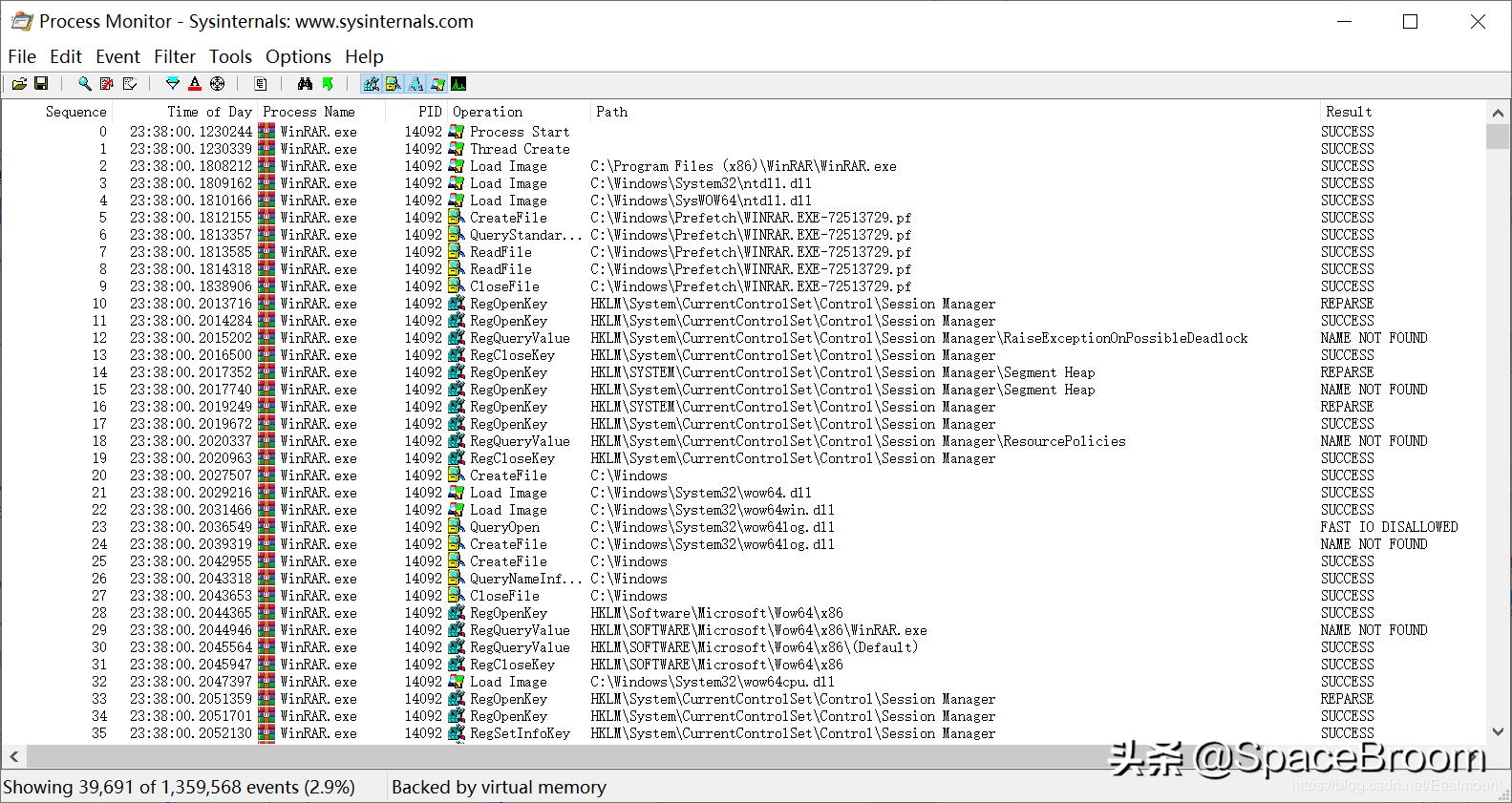The image size is (1512, 803).
Task: Click the Open log file toolbar icon
Action: pos(19,84)
